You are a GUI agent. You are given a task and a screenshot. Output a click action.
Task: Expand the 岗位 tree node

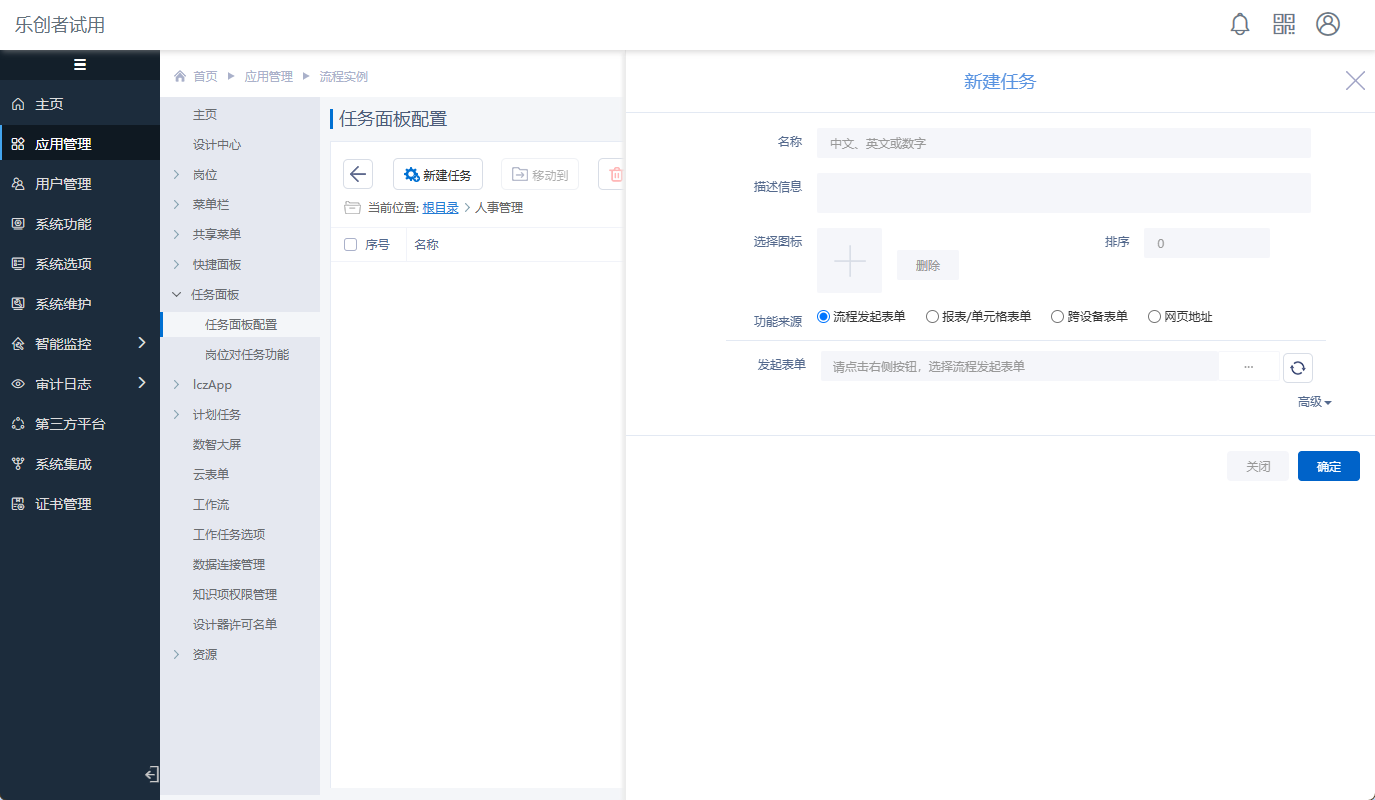(177, 175)
